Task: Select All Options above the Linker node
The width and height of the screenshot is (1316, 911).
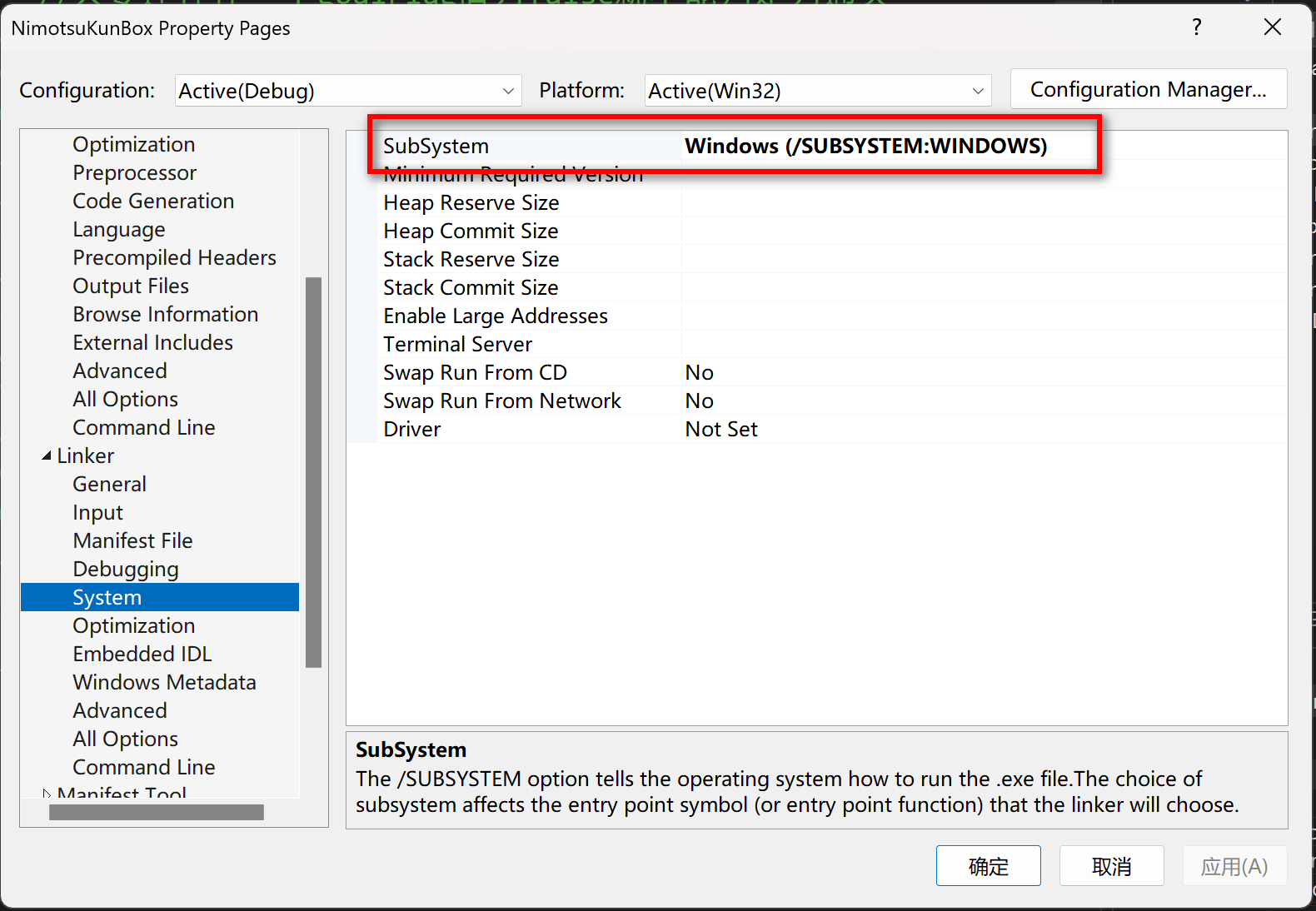Action: pyautogui.click(x=125, y=399)
